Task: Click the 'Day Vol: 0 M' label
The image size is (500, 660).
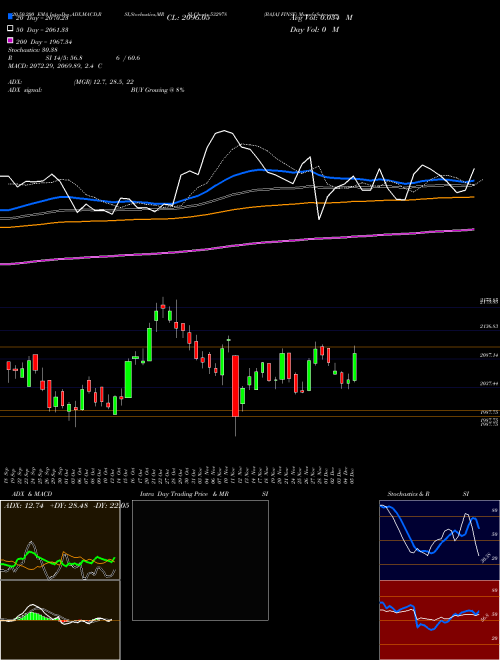Action: 314,30
